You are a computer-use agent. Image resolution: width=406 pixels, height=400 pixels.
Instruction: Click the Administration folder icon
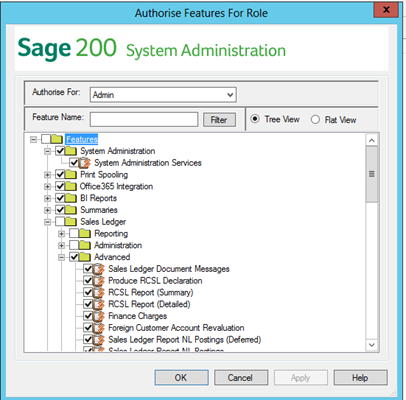point(85,245)
